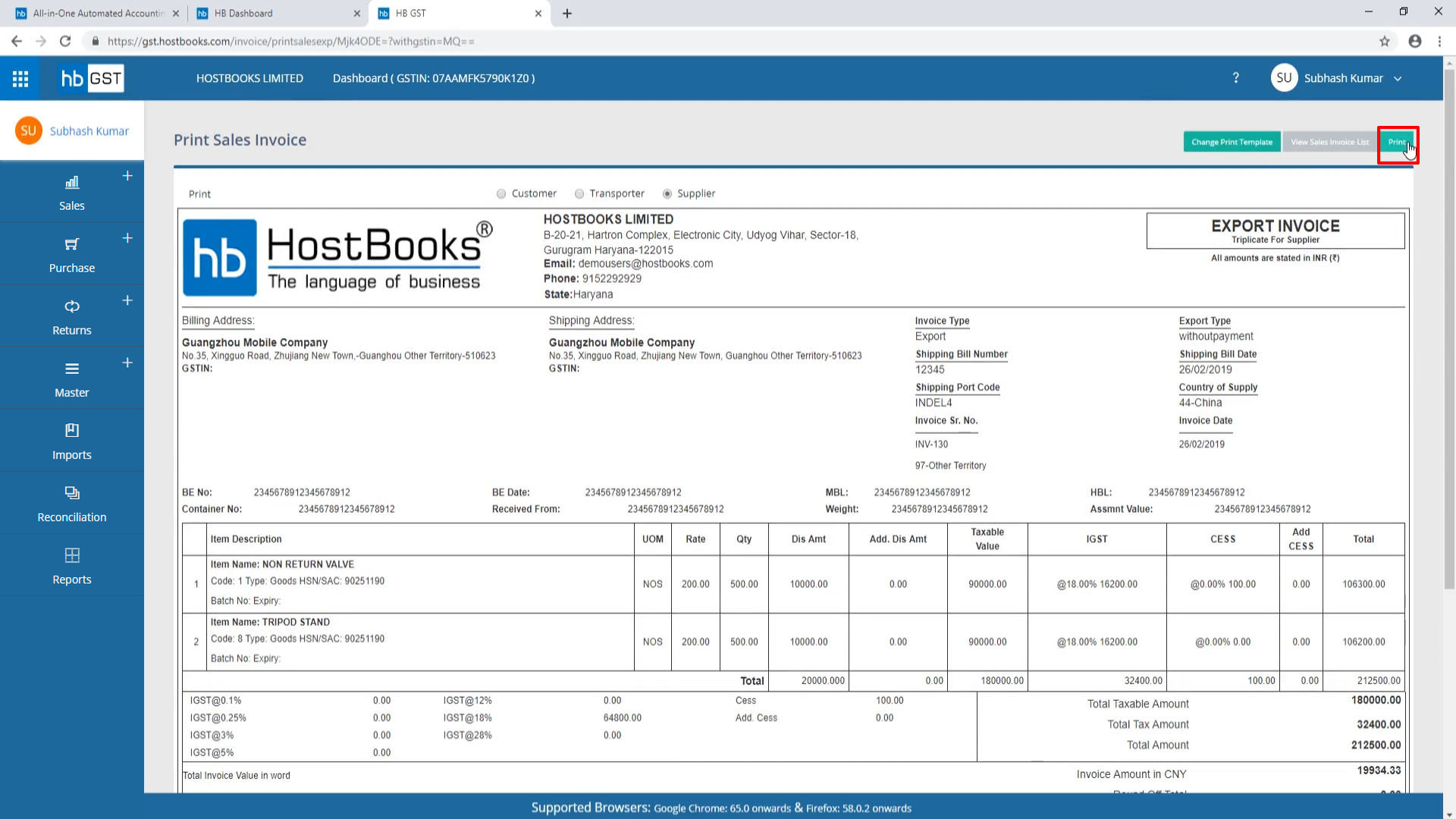View site info via padlock icon
The width and height of the screenshot is (1456, 819).
(96, 41)
